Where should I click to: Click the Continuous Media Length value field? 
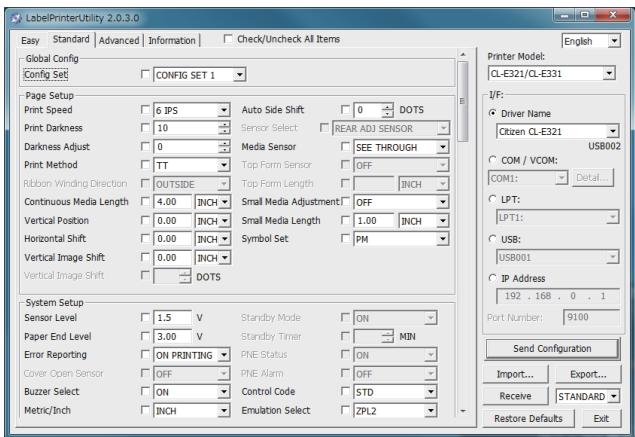(x=173, y=202)
